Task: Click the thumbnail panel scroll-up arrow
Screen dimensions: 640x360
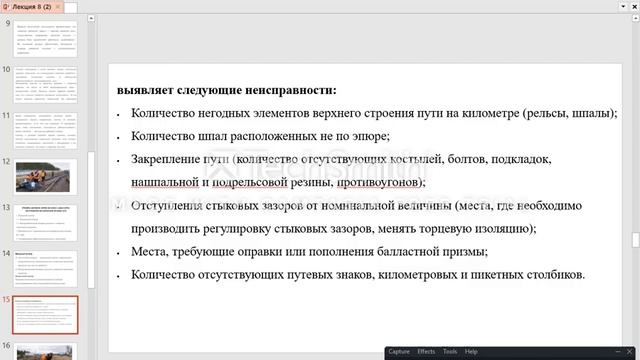Action: [91, 18]
